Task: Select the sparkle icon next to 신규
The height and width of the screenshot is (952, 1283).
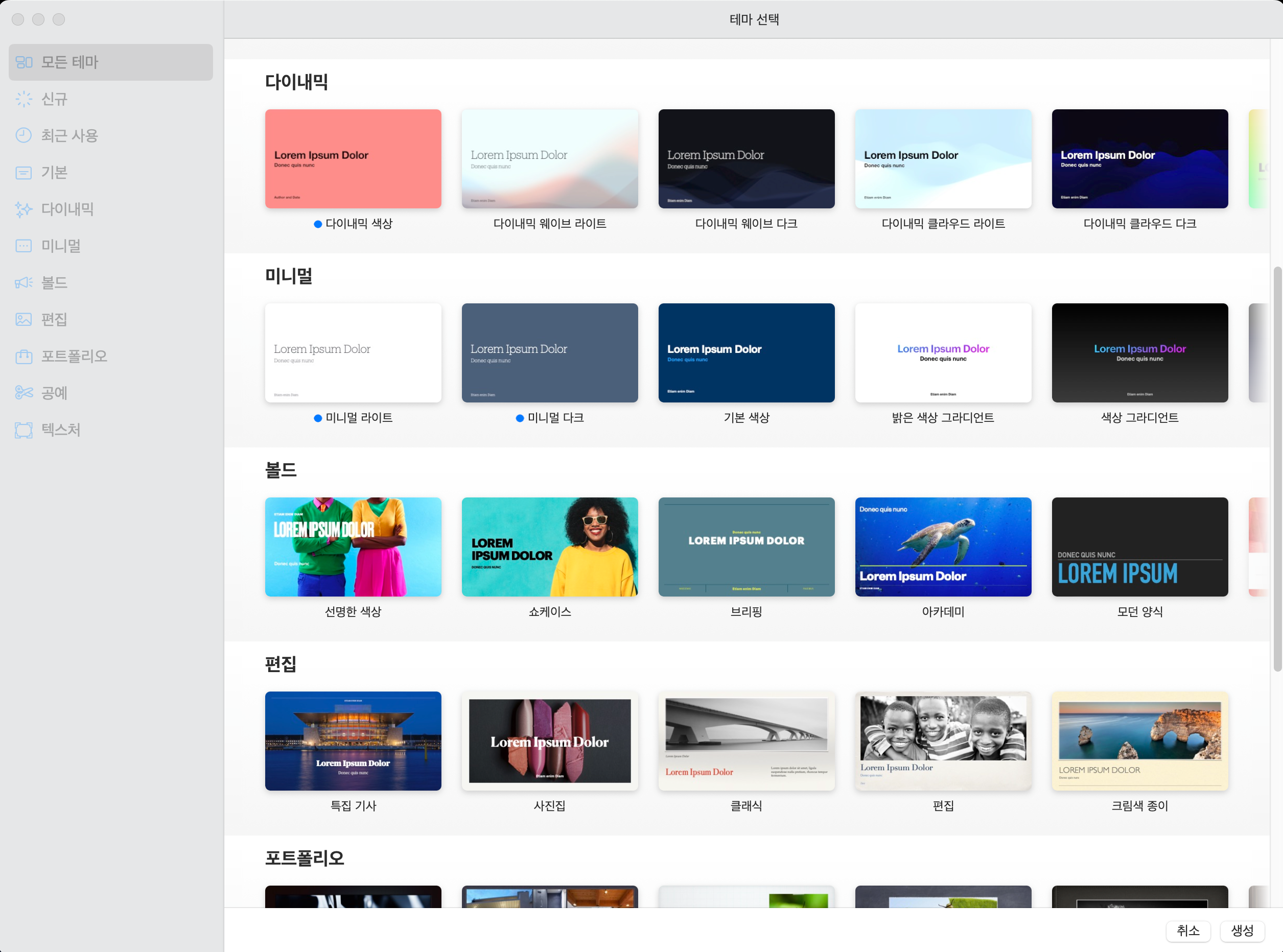Action: pyautogui.click(x=24, y=99)
